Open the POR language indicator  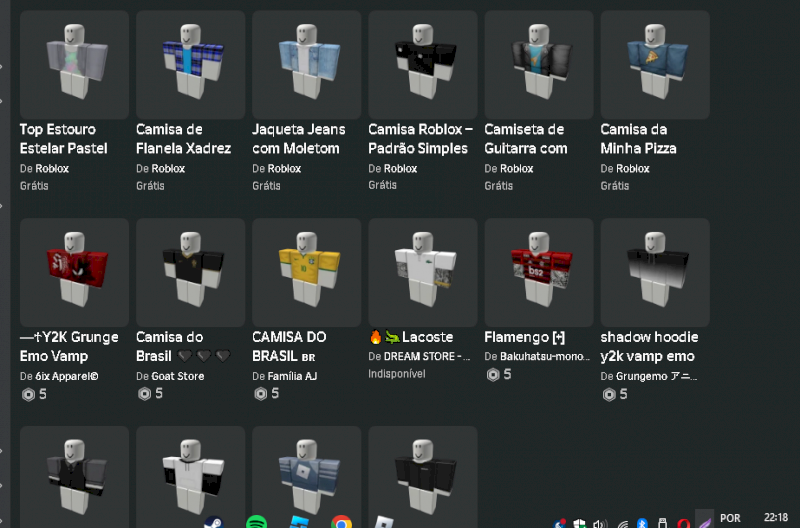point(730,518)
